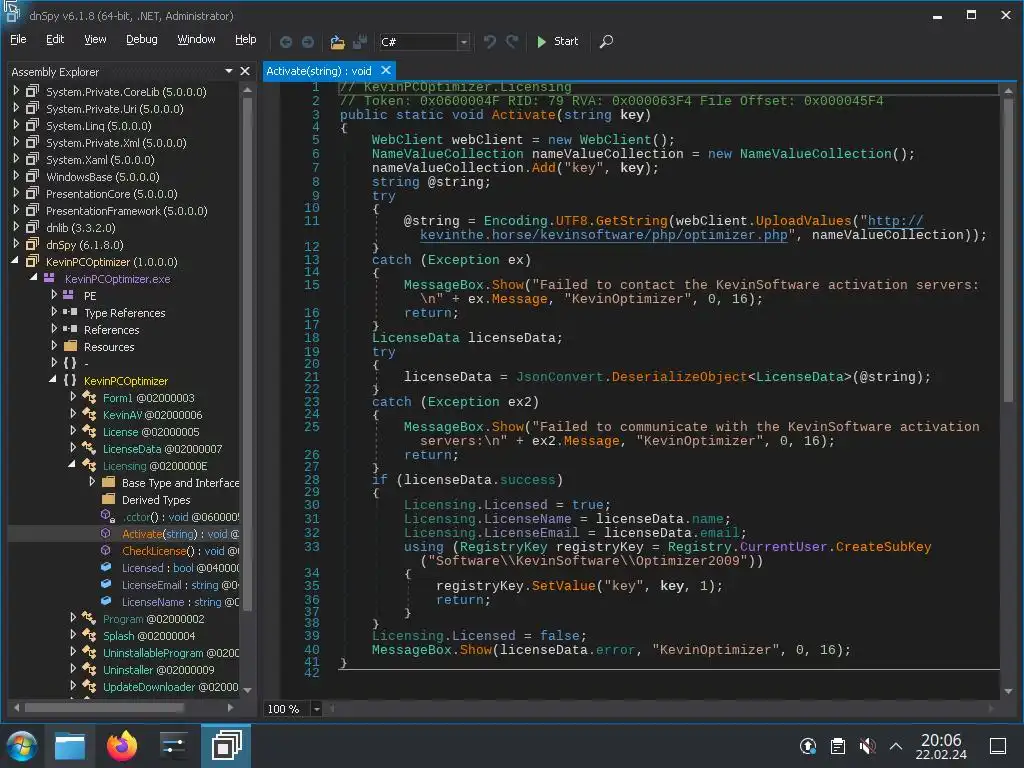Viewport: 1024px width, 768px height.
Task: Close the Activate(string) : void tab
Action: click(x=386, y=70)
